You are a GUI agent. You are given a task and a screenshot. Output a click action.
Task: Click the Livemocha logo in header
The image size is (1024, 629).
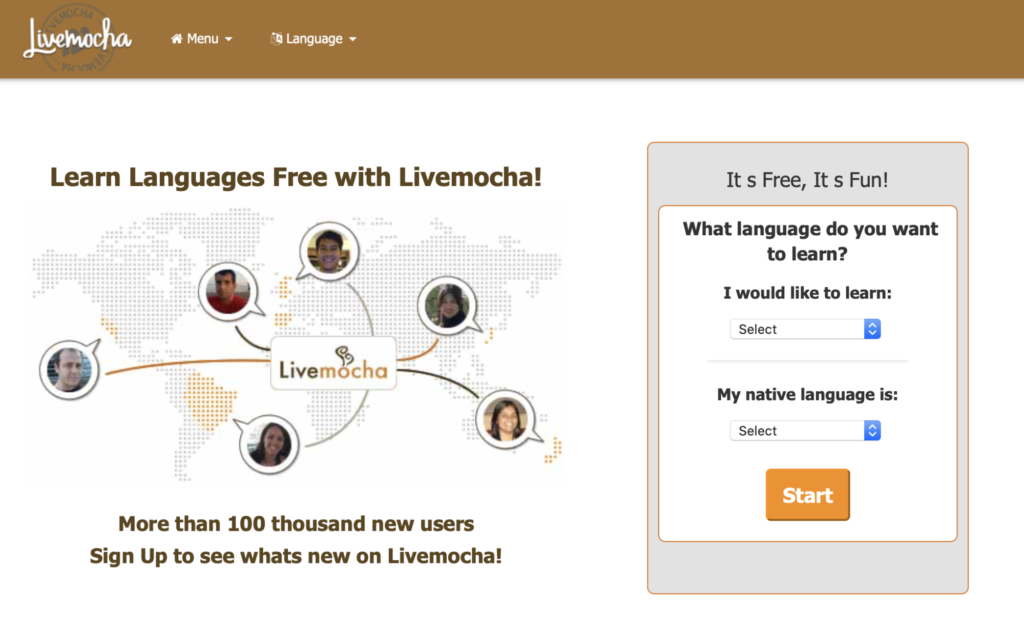[77, 38]
